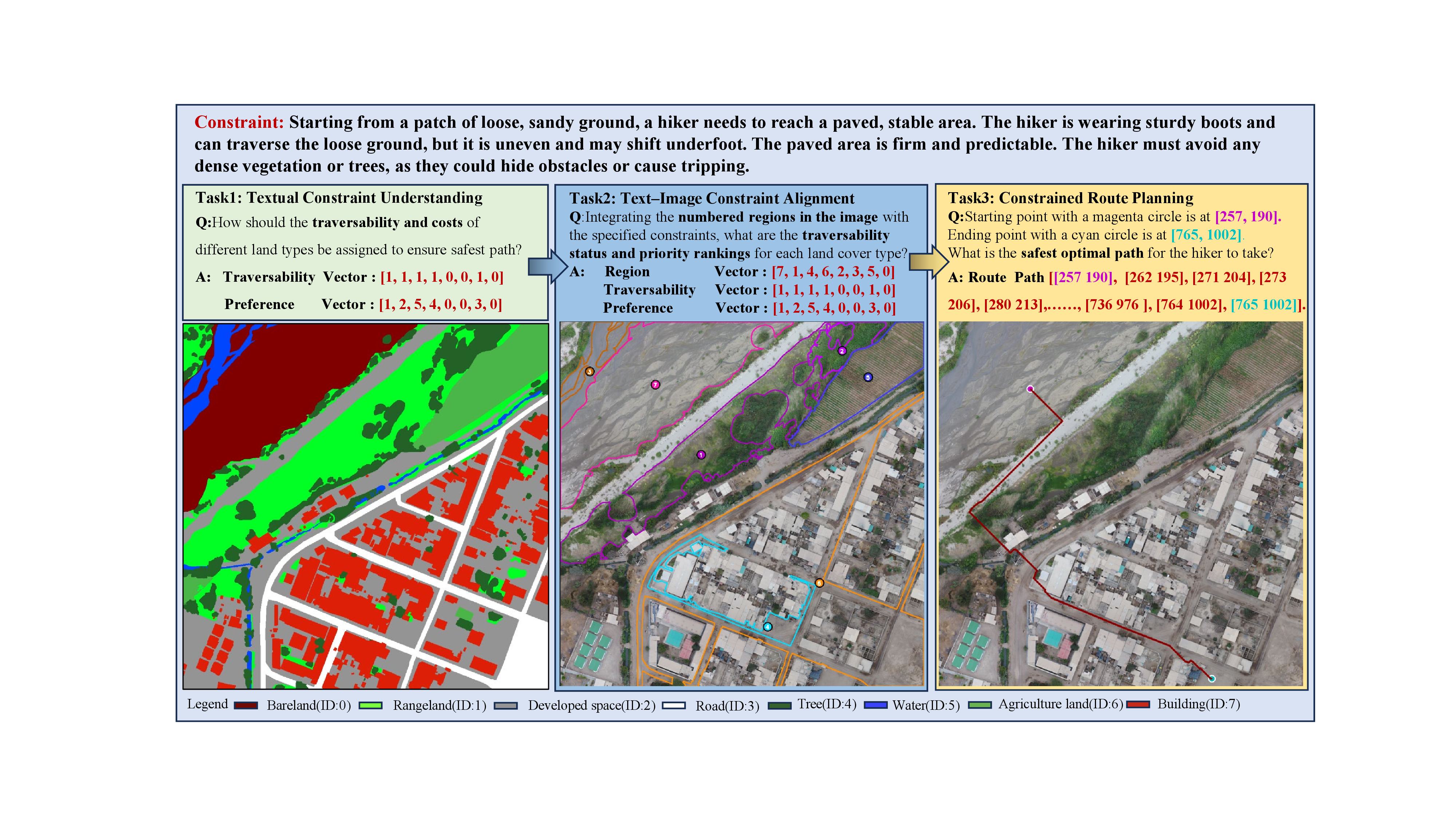Click the Tree (ID:4) dark green legend swatch
The width and height of the screenshot is (1456, 819).
[779, 705]
